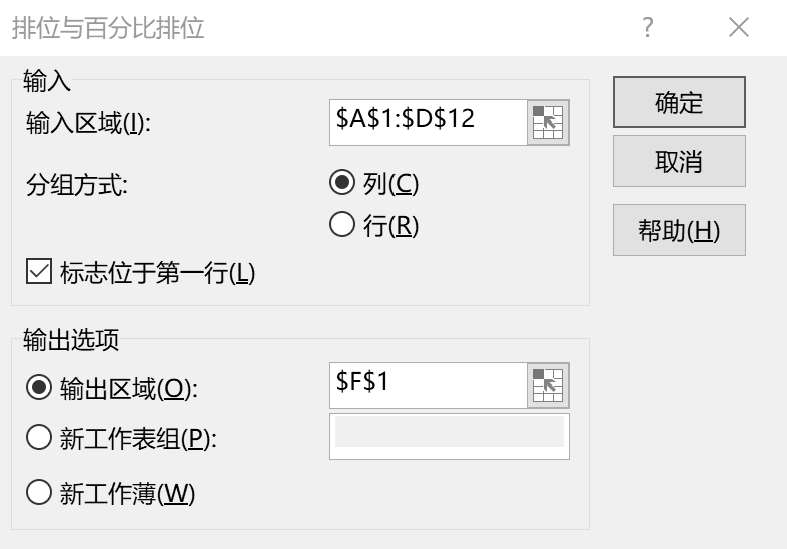Click the 输出选项 group title
The width and height of the screenshot is (787, 549).
(71, 340)
